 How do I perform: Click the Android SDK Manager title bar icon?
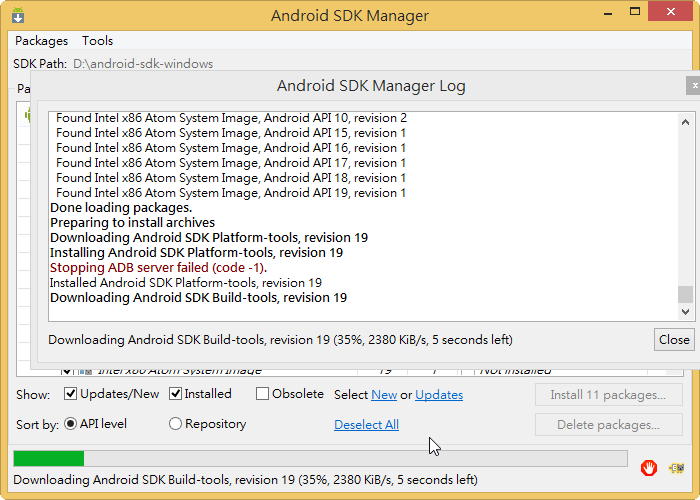click(x=18, y=15)
